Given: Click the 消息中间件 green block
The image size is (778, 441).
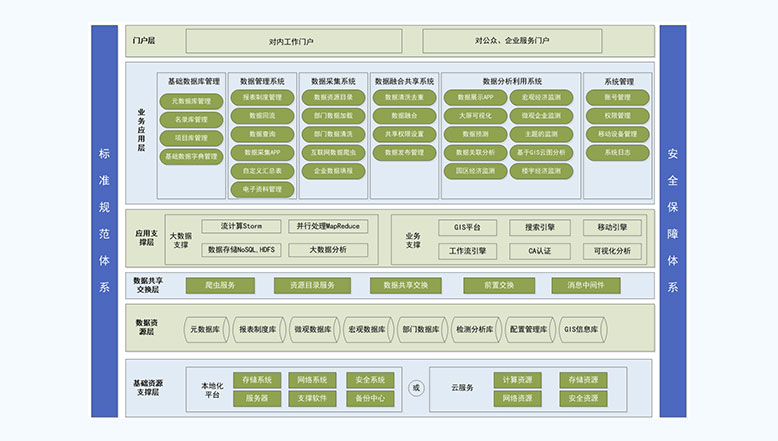Looking at the screenshot, I should [585, 286].
